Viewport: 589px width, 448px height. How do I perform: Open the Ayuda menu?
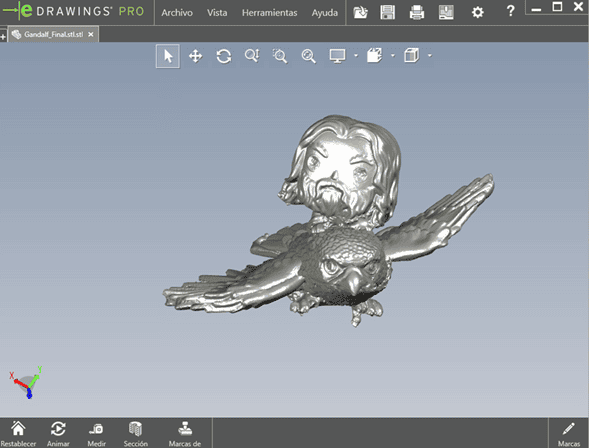coord(325,13)
